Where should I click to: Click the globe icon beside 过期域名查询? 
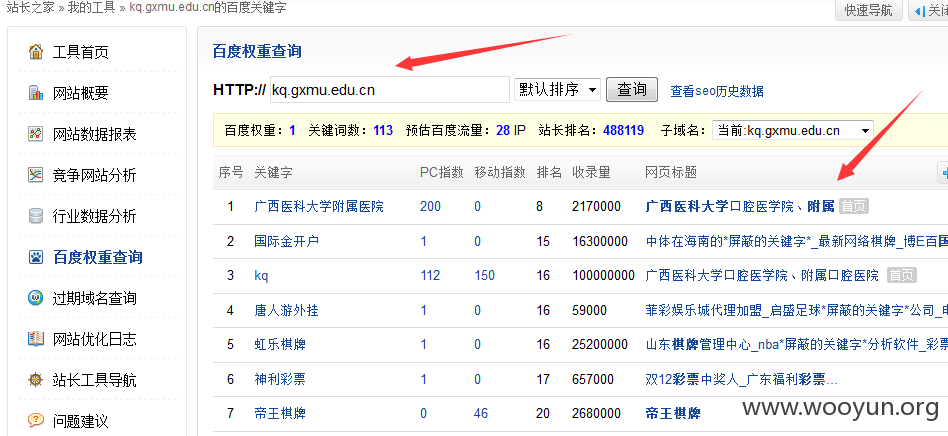point(36,298)
